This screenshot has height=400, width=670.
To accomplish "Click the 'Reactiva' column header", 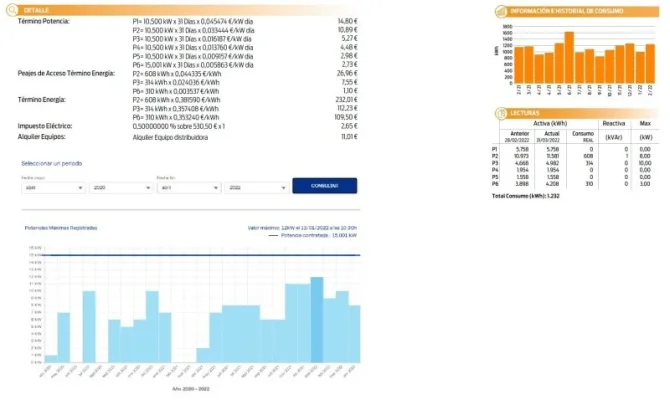I will [x=614, y=124].
